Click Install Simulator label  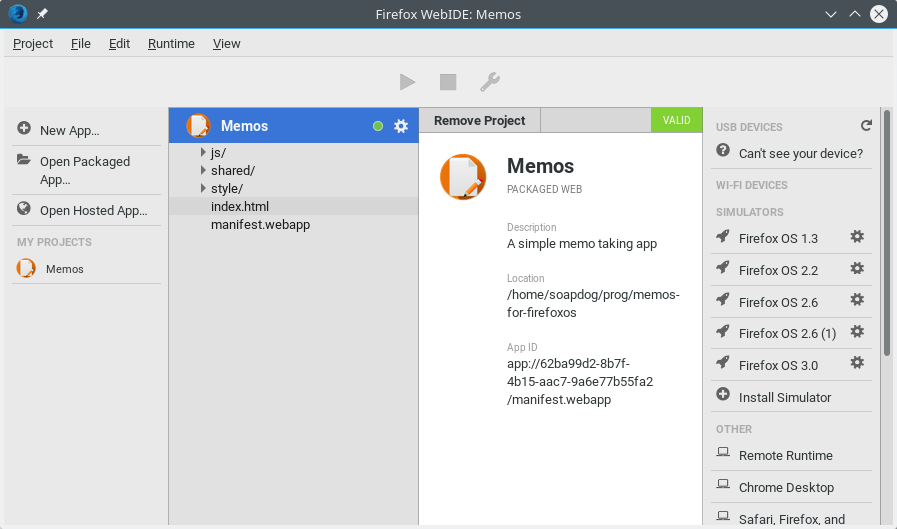785,397
